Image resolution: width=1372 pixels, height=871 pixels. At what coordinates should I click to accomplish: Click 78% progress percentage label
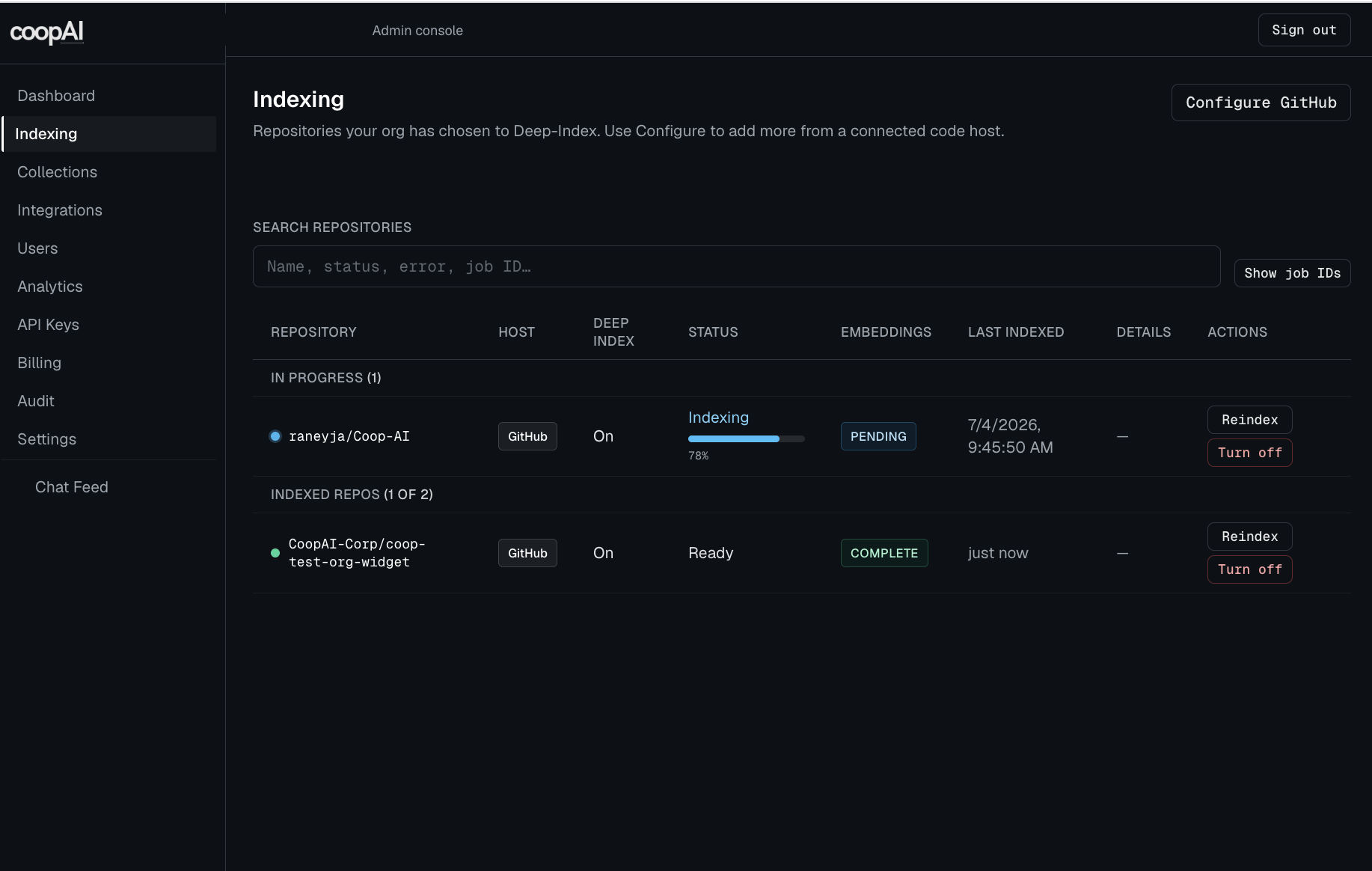click(x=698, y=456)
